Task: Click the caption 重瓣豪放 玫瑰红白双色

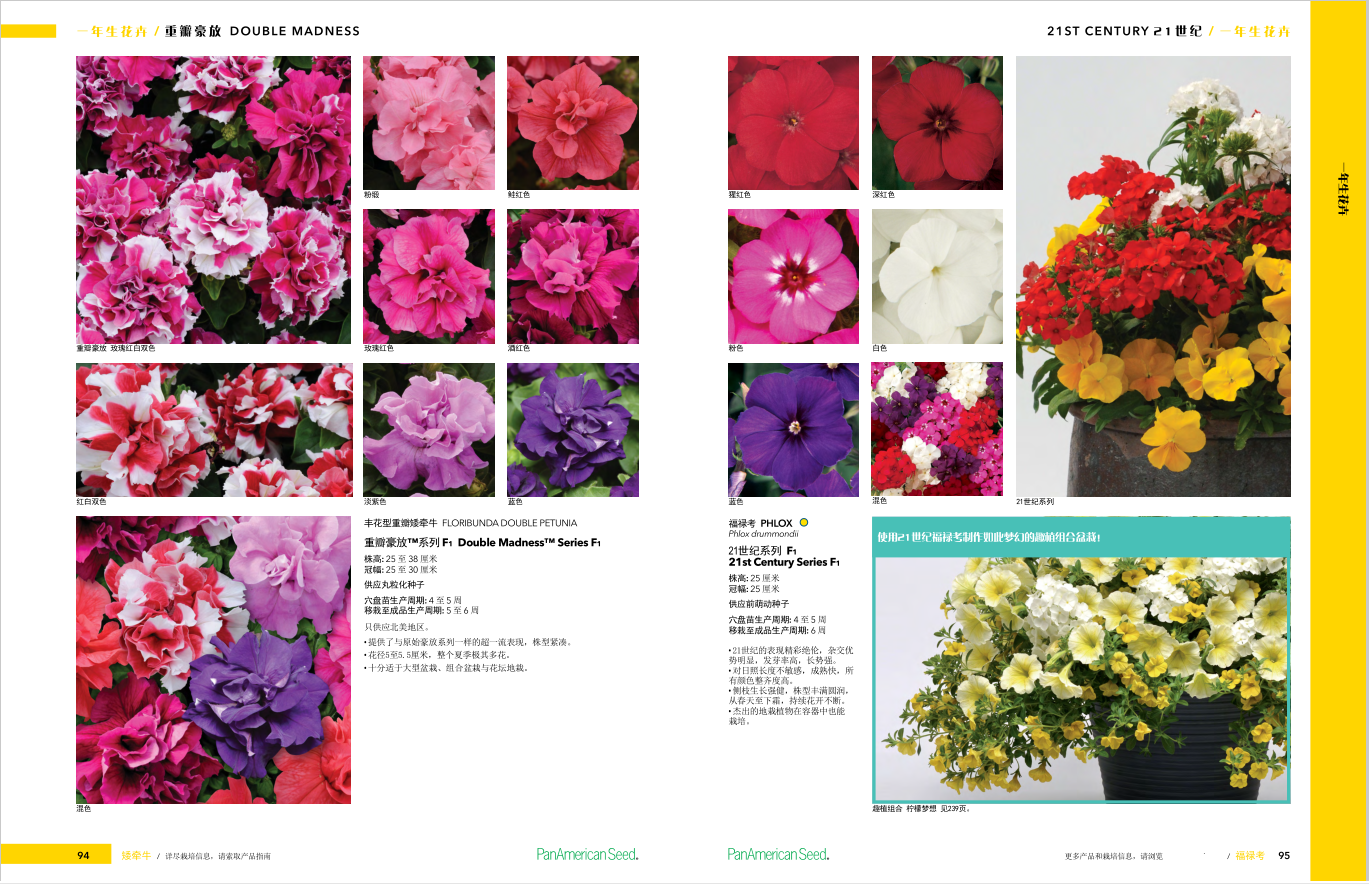Action: 116,348
